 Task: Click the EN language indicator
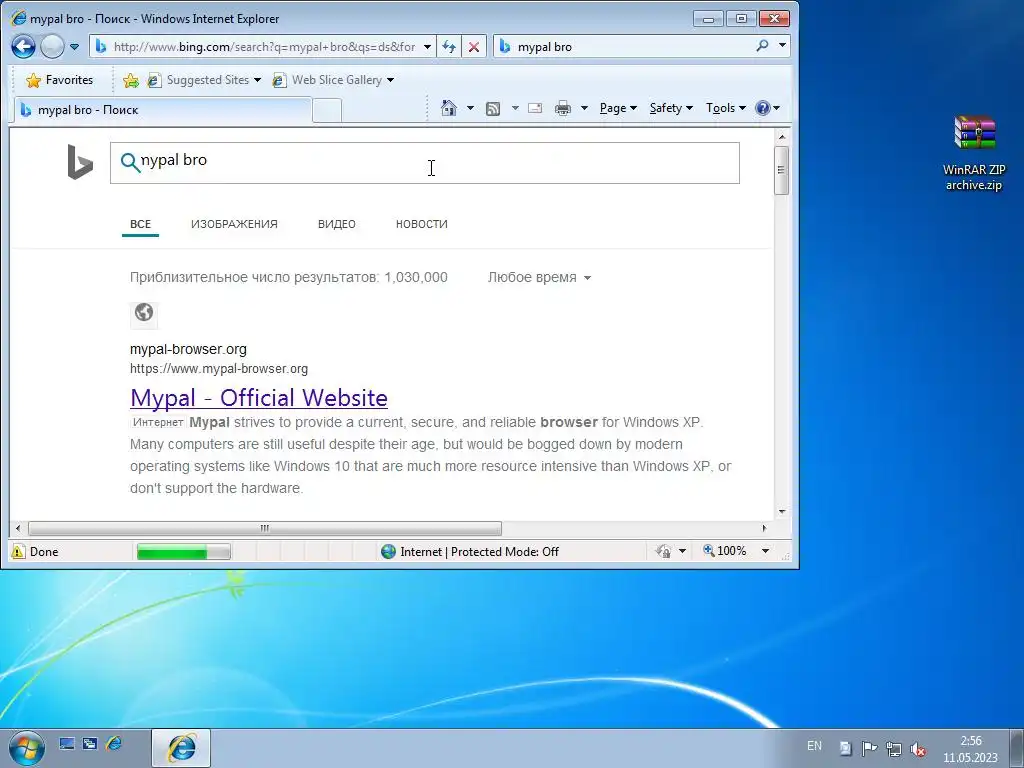pyautogui.click(x=814, y=746)
